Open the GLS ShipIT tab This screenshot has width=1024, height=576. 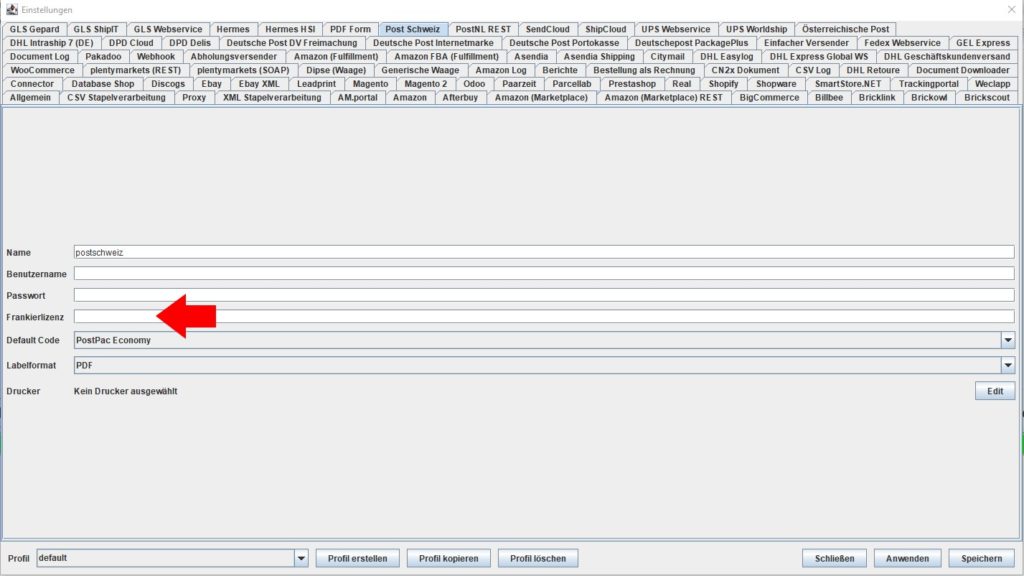tap(96, 29)
